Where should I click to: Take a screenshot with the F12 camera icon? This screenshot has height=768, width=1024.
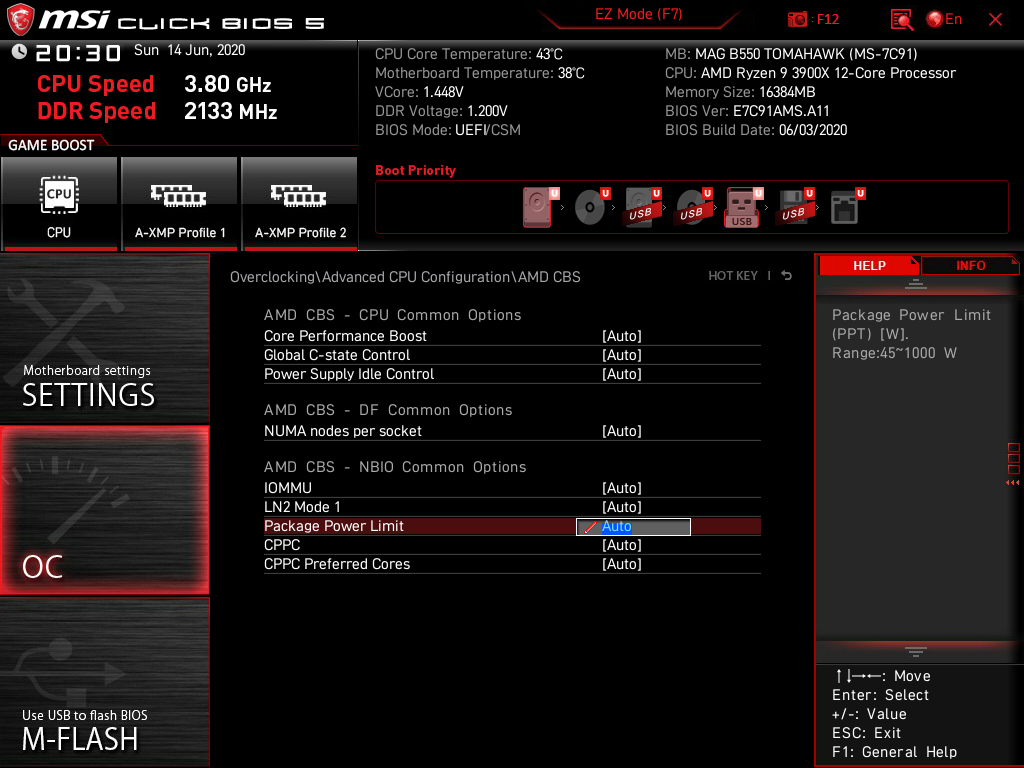click(797, 20)
